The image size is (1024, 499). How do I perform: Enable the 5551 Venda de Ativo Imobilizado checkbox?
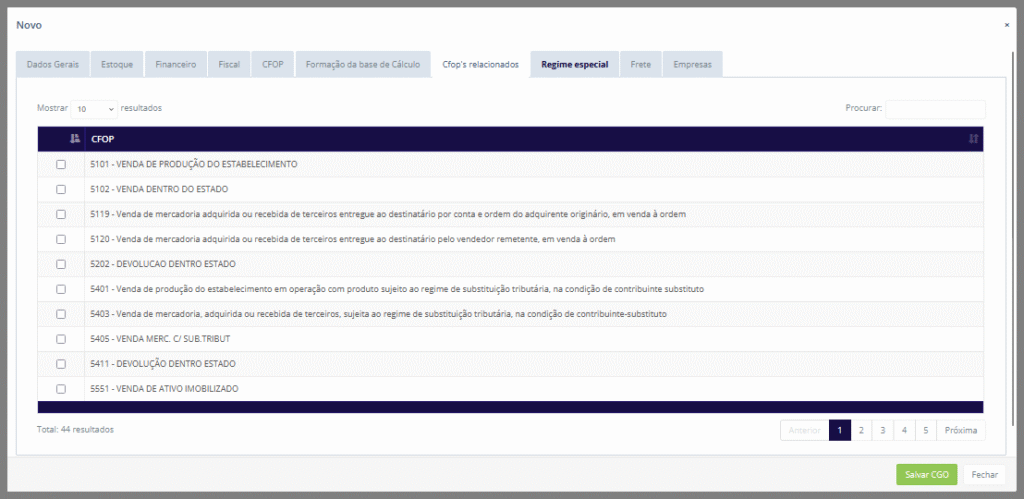(x=61, y=389)
